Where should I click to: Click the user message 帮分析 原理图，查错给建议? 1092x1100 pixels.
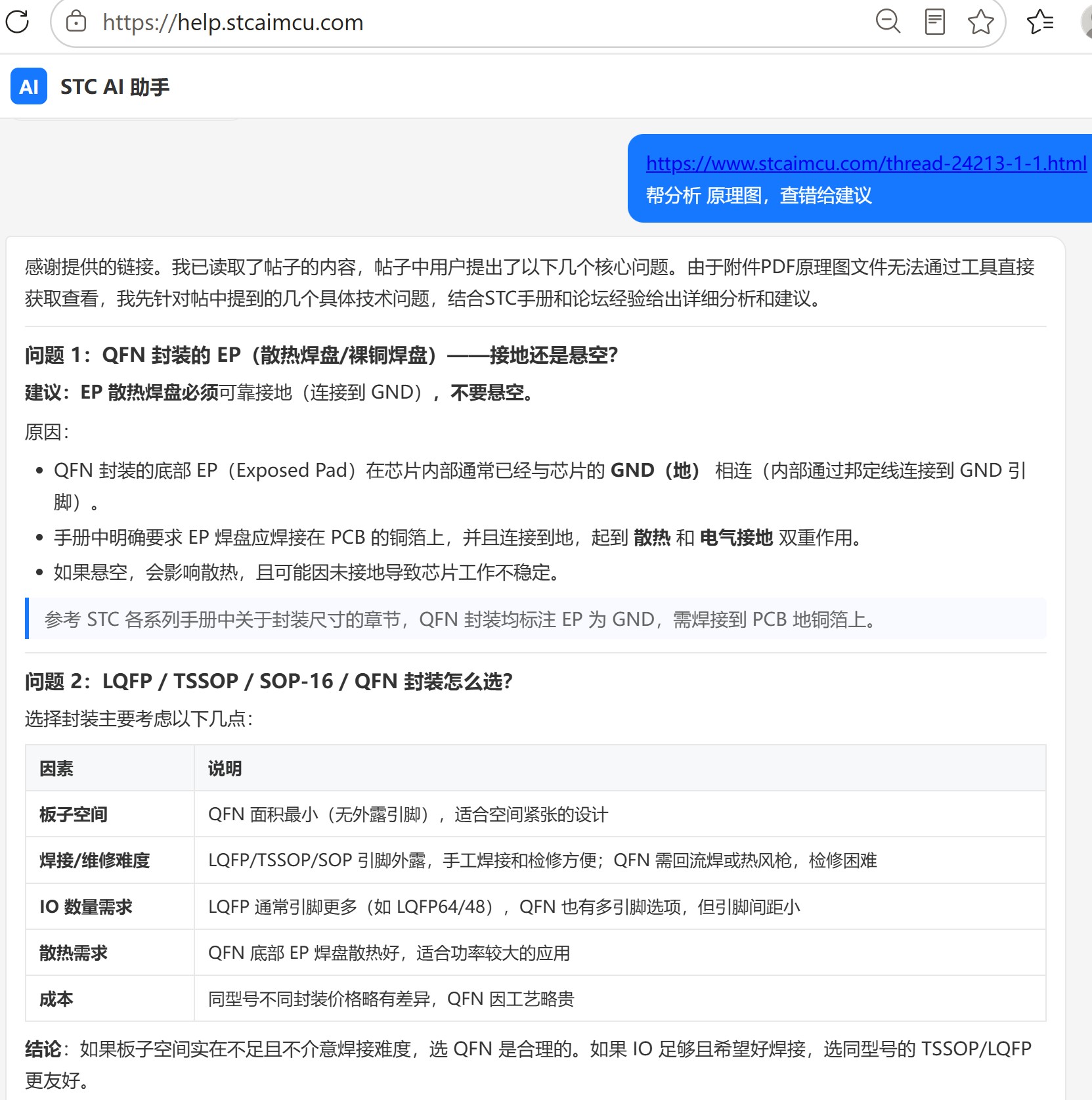(759, 195)
